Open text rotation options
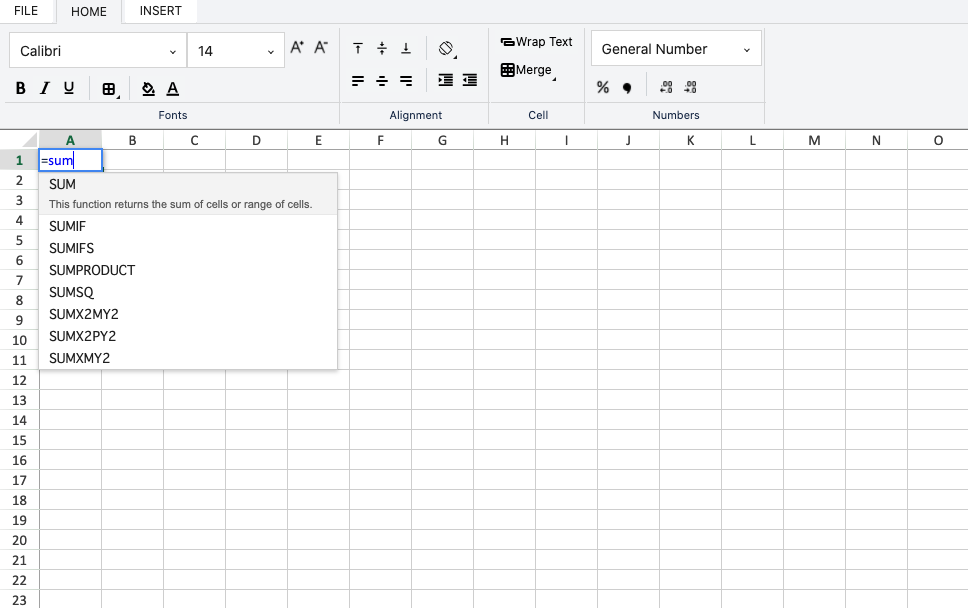Image resolution: width=968 pixels, height=608 pixels. click(447, 49)
